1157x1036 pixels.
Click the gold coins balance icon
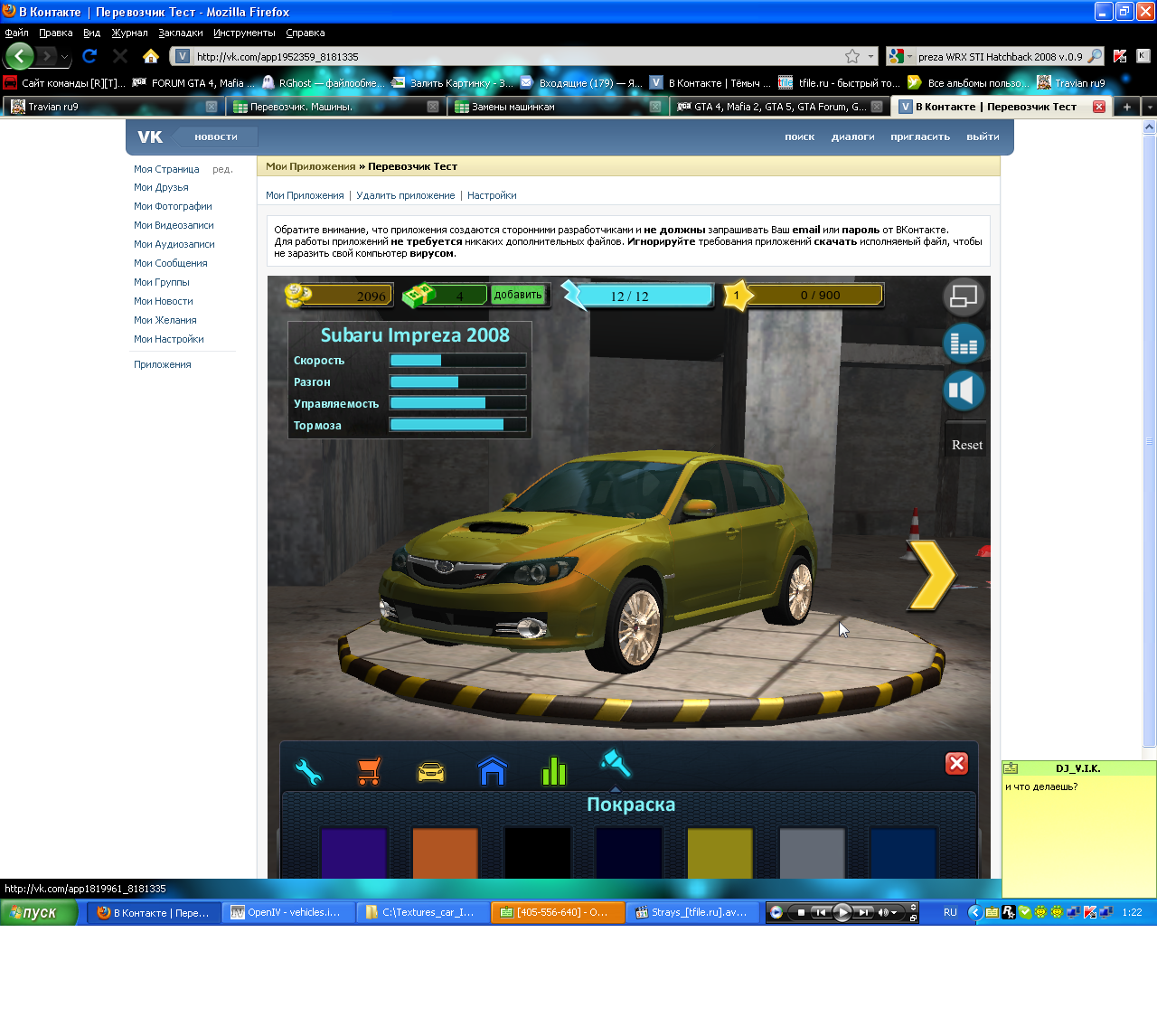pos(298,295)
